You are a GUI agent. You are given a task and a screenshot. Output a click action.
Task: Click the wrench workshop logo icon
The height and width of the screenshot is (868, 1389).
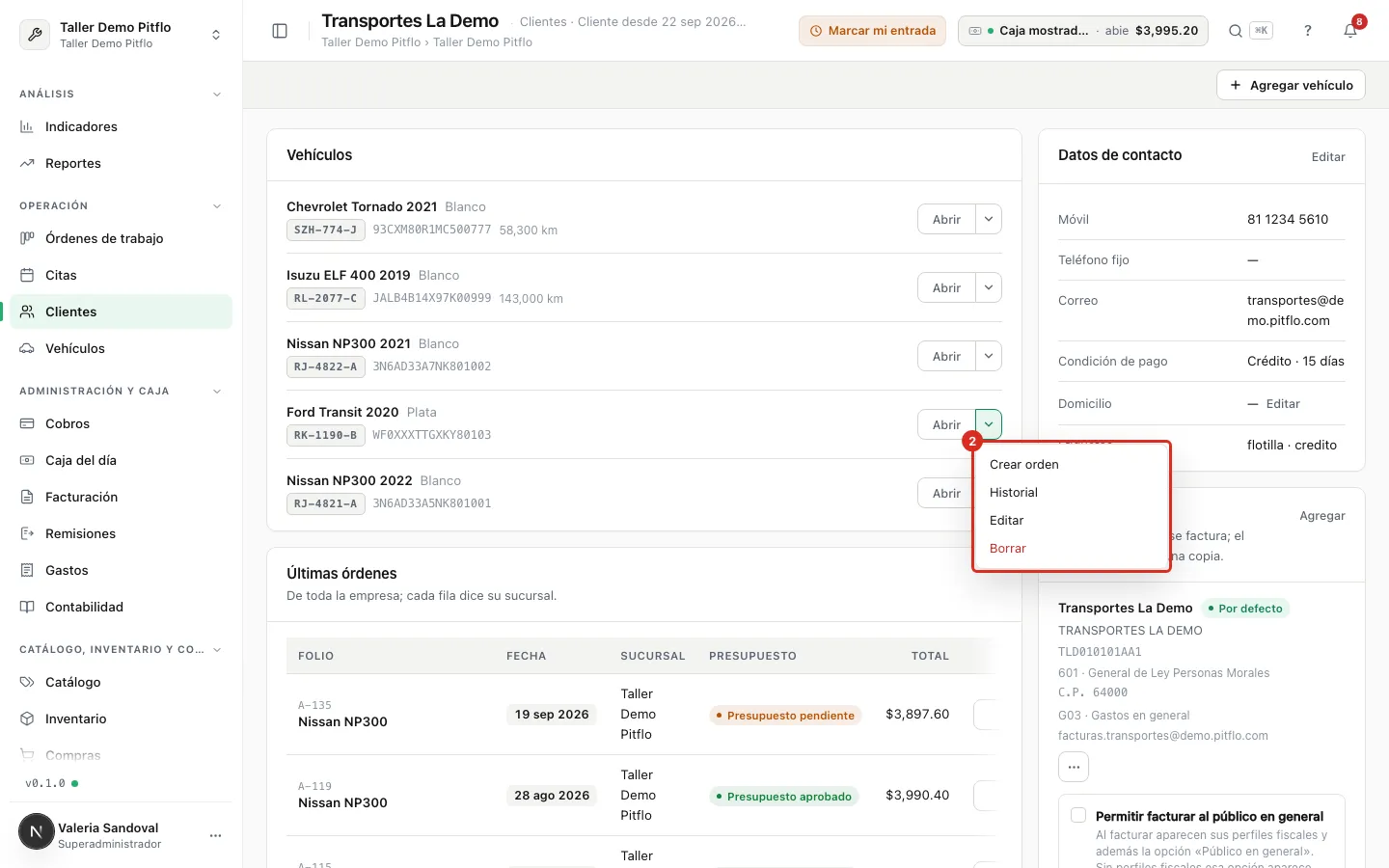coord(35,35)
